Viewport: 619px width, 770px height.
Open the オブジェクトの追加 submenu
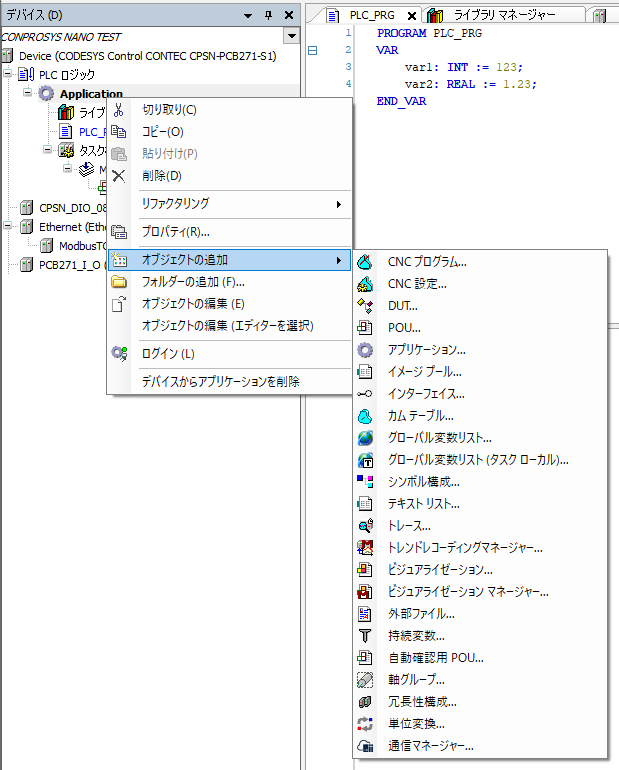pyautogui.click(x=229, y=260)
